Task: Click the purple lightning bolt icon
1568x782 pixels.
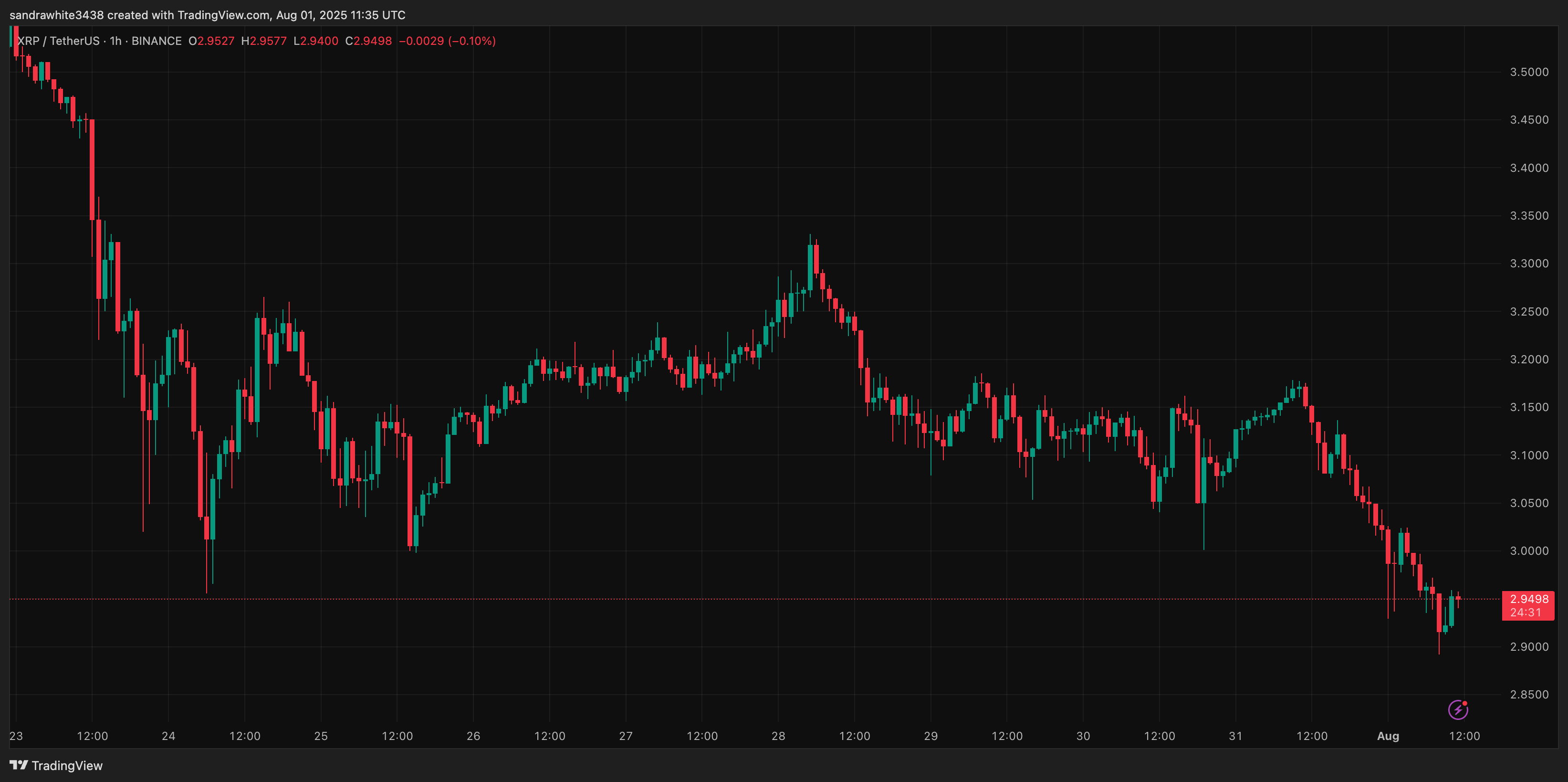Action: [x=1457, y=709]
